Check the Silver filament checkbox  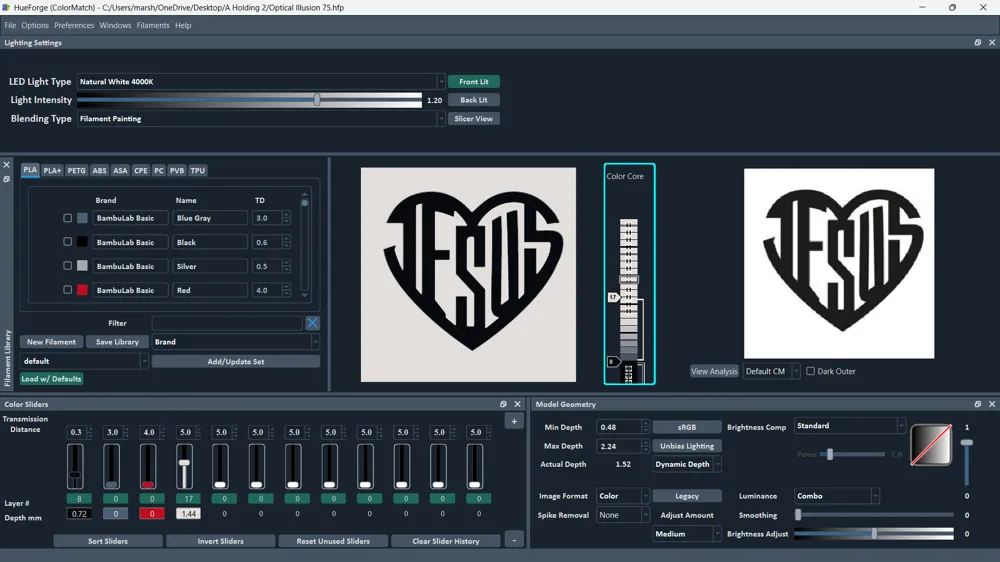(68, 266)
